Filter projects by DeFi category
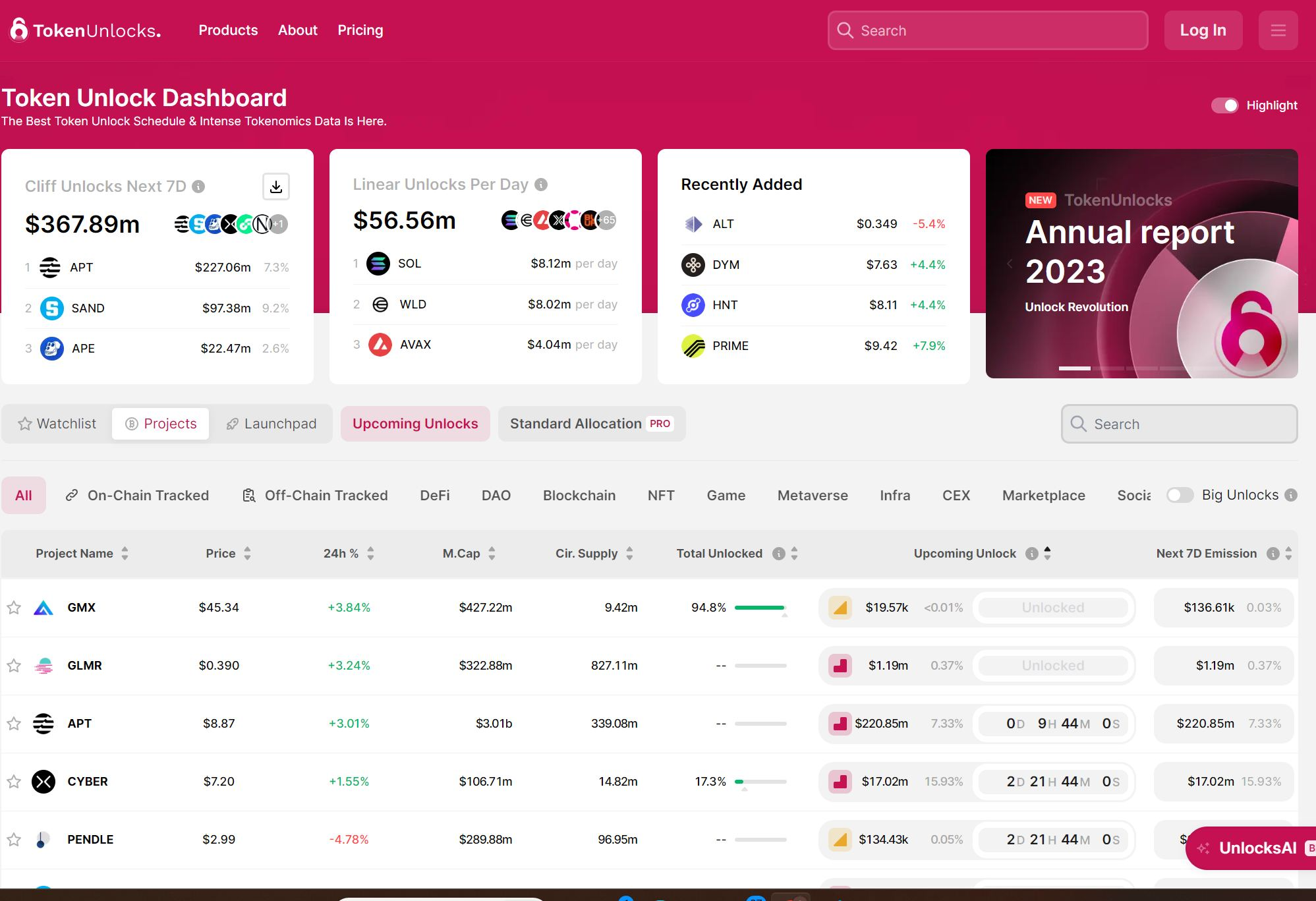The width and height of the screenshot is (1316, 901). pyautogui.click(x=435, y=496)
